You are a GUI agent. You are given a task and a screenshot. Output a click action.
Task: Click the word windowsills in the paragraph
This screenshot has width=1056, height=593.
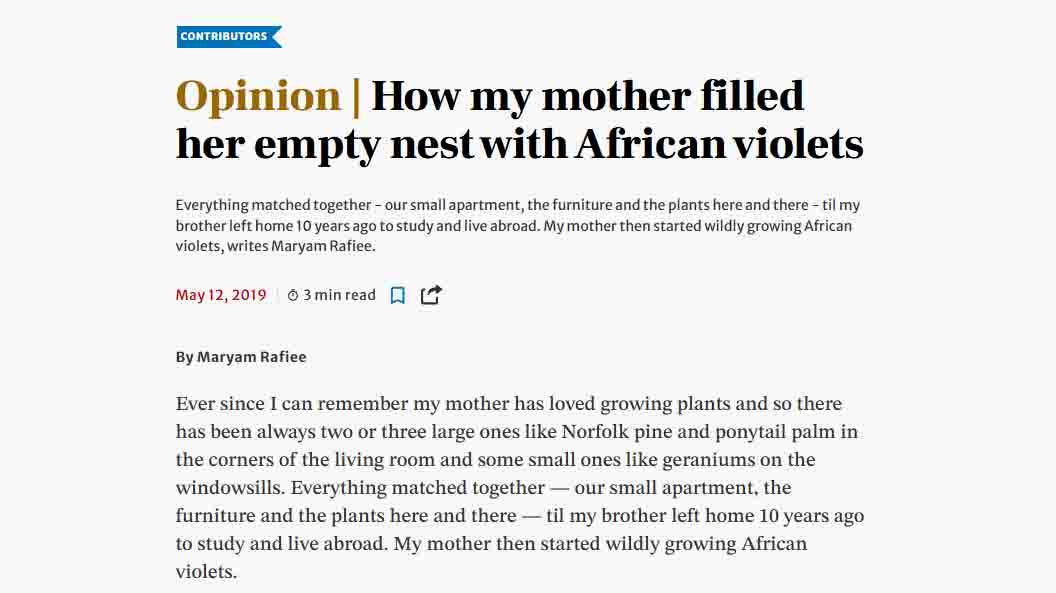point(229,488)
